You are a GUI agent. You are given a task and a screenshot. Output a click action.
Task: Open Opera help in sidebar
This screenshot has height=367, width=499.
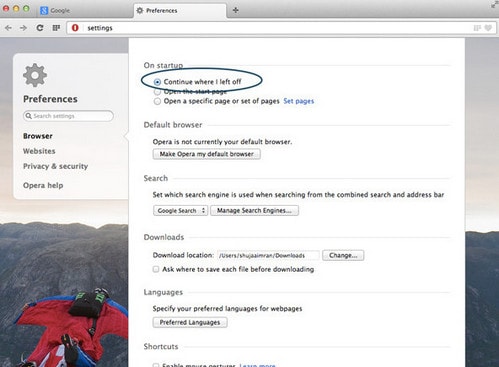click(43, 185)
